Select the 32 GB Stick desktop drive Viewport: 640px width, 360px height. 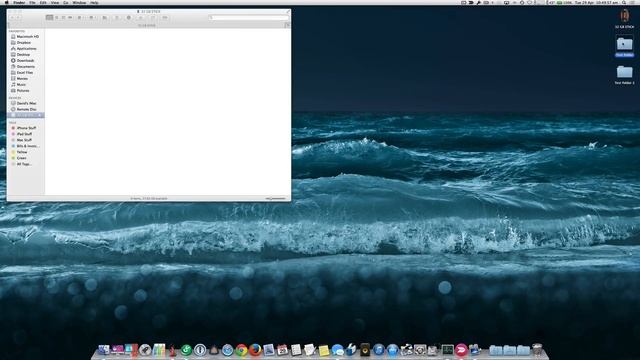(x=624, y=19)
